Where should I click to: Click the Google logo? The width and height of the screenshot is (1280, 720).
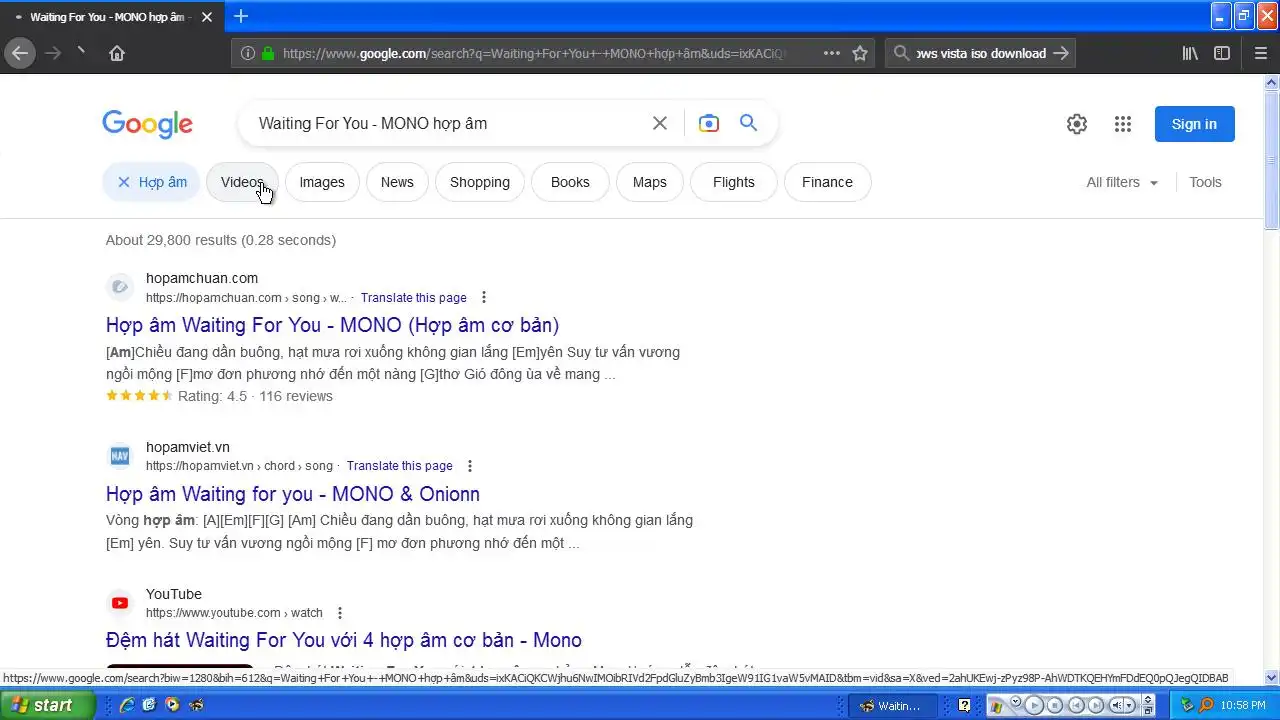coord(147,124)
